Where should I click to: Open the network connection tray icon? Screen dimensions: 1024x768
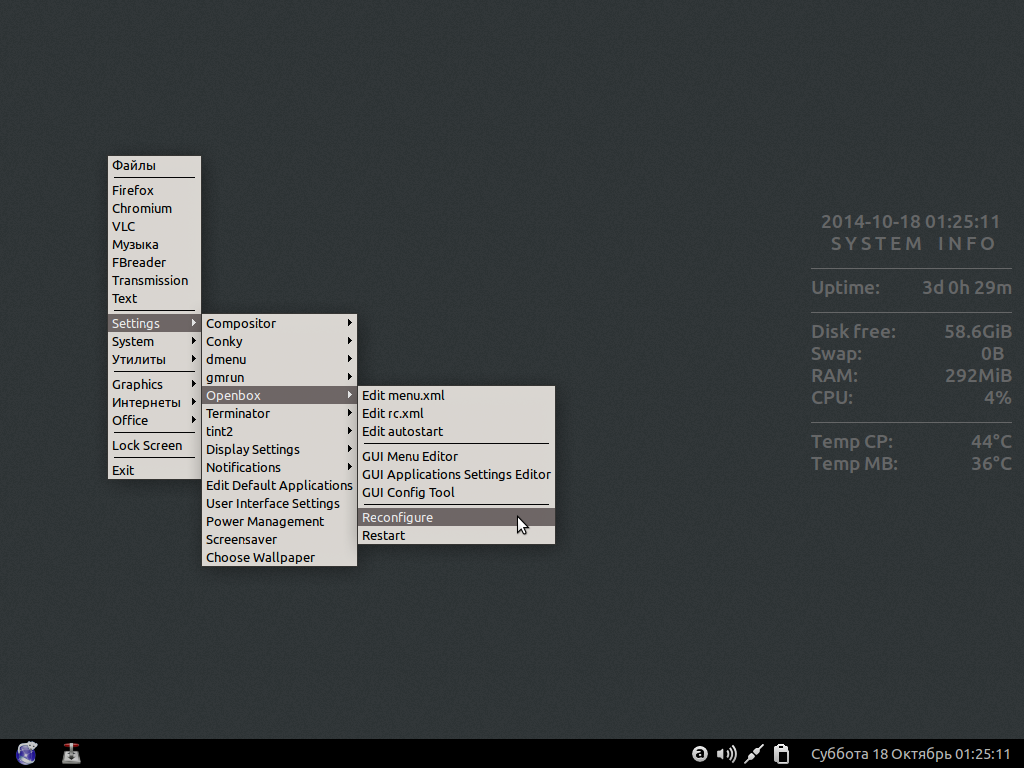[754, 754]
